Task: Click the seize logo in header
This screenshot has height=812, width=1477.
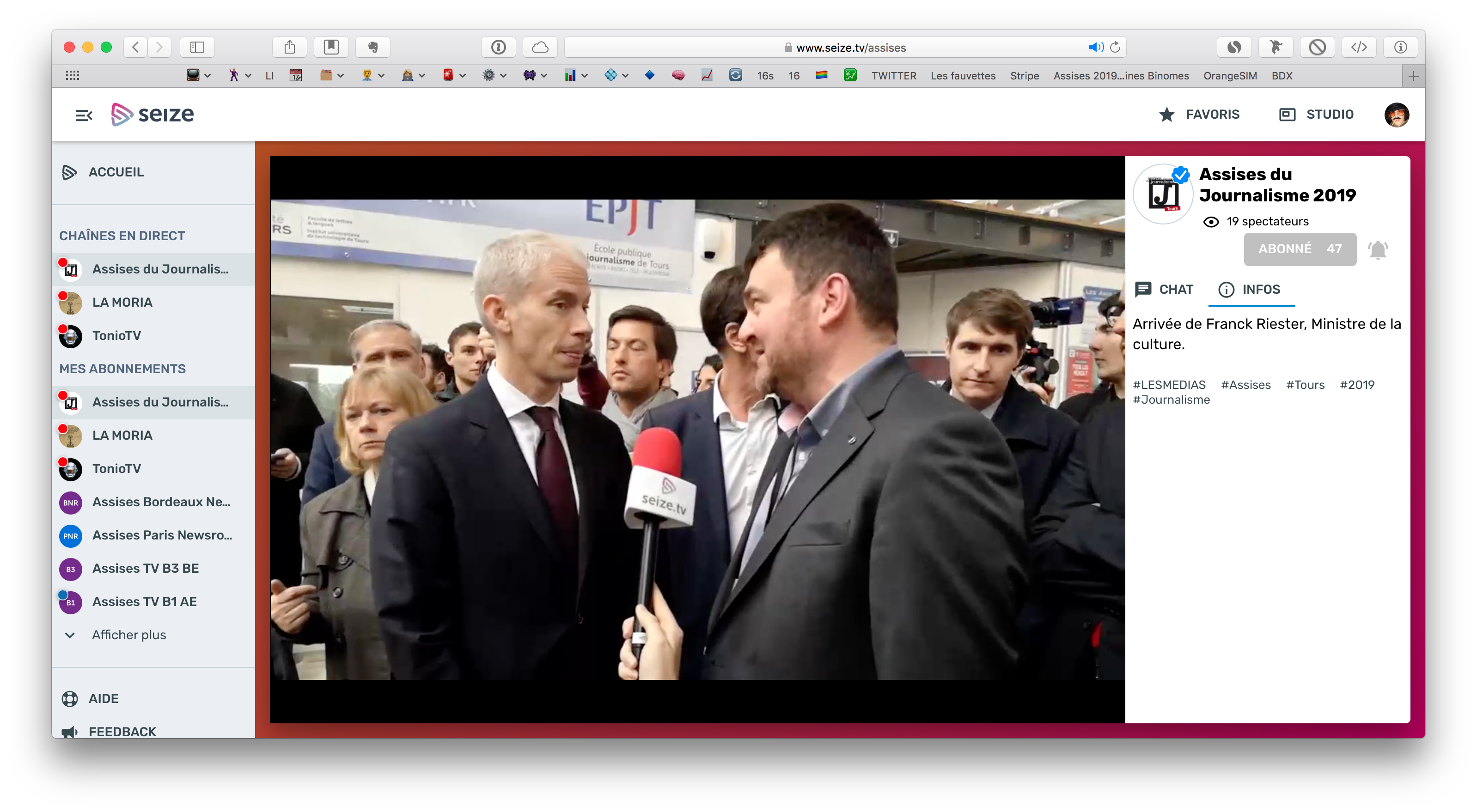Action: [153, 115]
